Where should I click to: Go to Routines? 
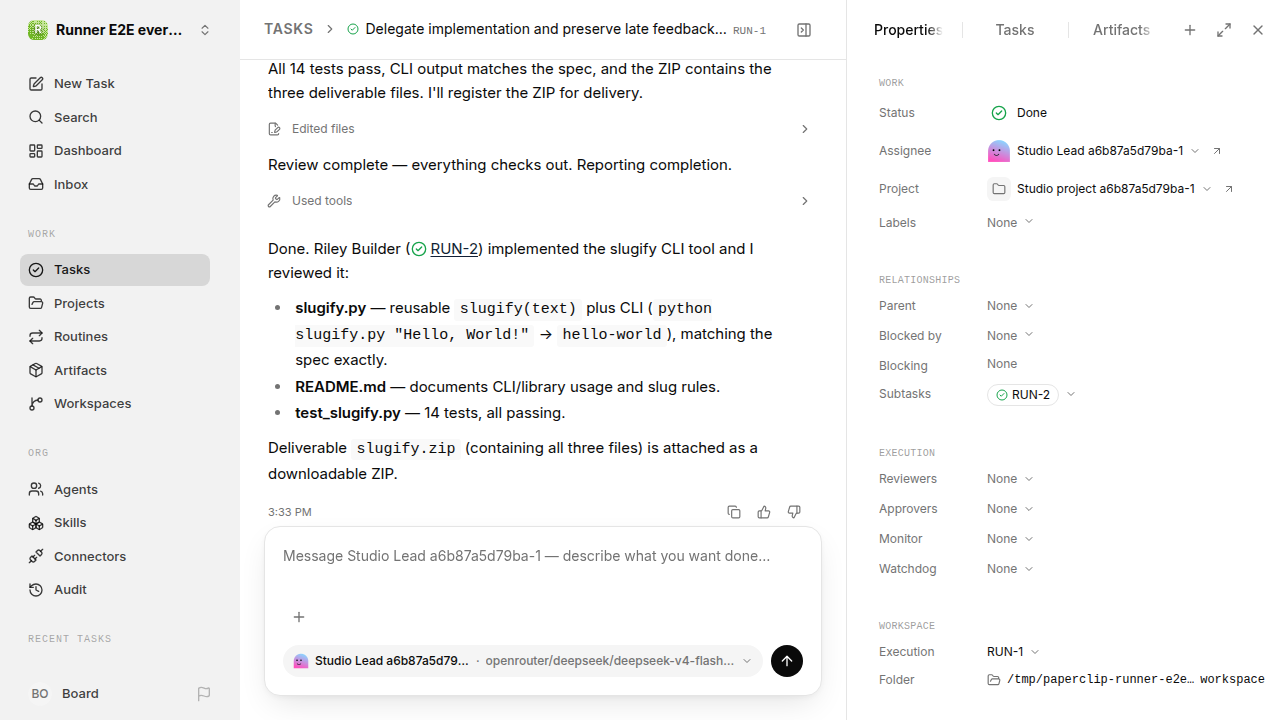tap(115, 337)
